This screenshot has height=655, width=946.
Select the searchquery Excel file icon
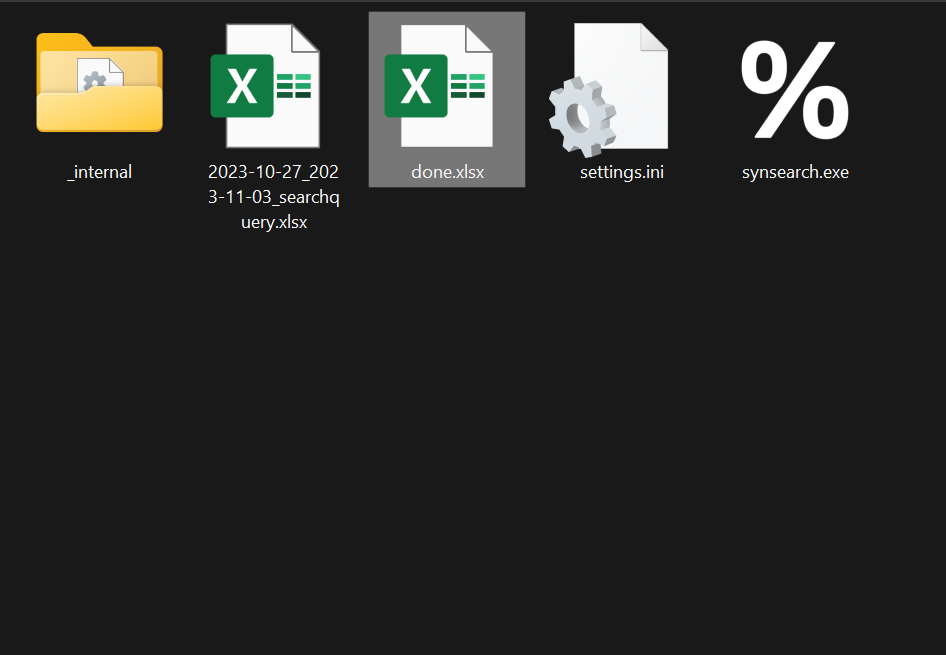point(265,86)
